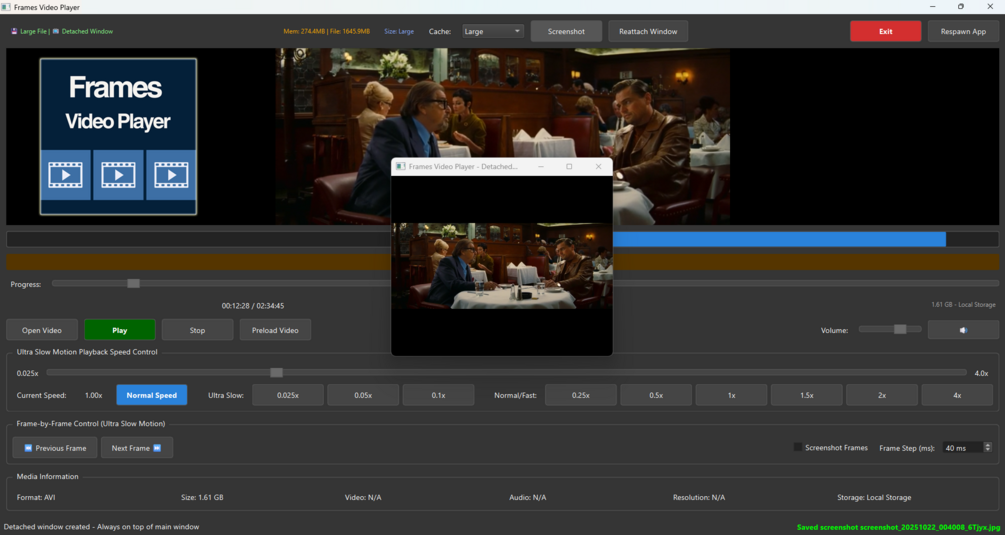Click the green Saved screenshot status message
The image size is (1005, 535).
tap(899, 527)
